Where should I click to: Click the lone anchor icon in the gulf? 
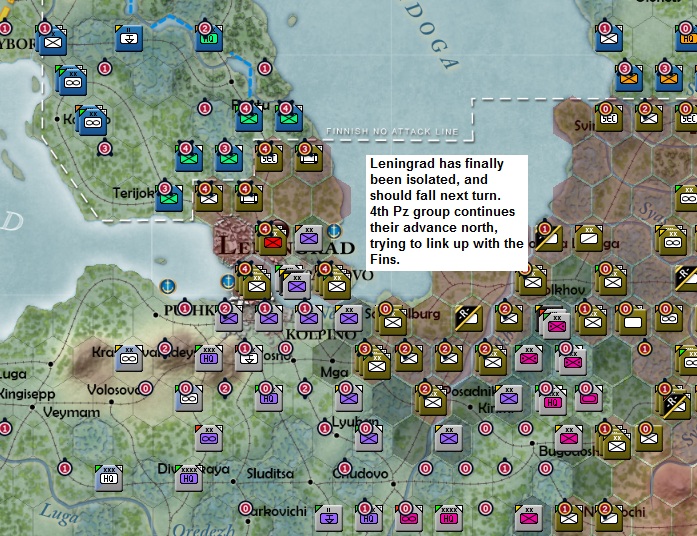coord(168,286)
